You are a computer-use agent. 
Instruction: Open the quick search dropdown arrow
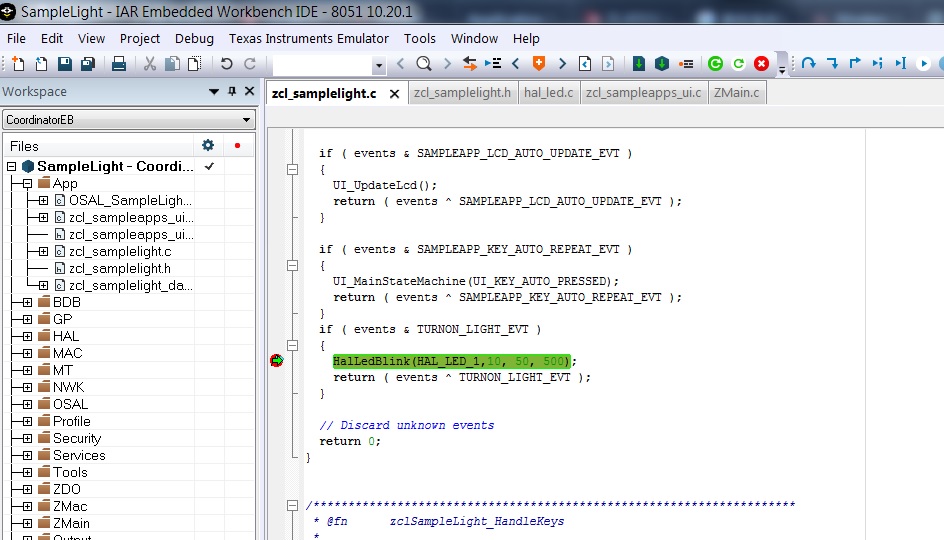(x=379, y=64)
